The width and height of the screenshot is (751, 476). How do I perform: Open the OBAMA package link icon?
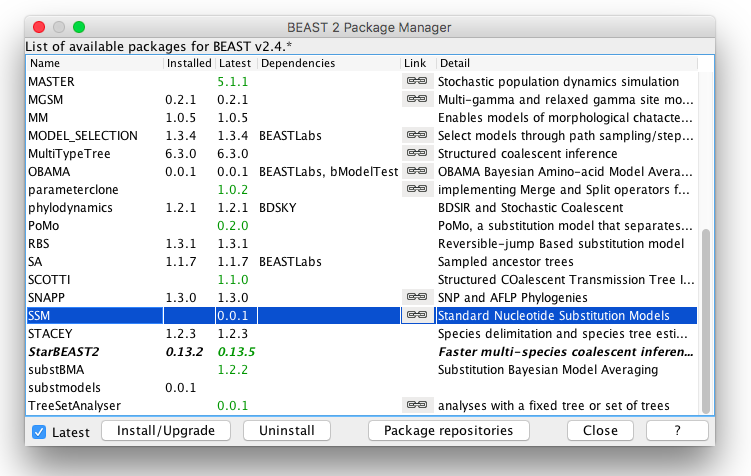click(x=416, y=171)
